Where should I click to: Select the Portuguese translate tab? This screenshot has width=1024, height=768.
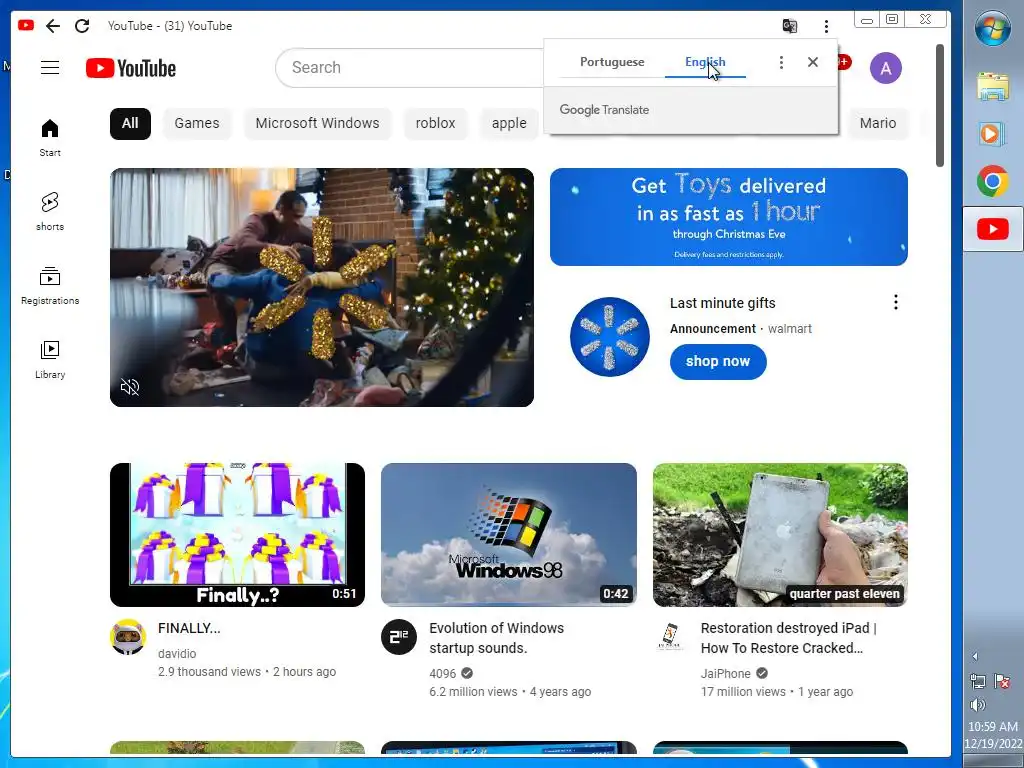pos(612,62)
